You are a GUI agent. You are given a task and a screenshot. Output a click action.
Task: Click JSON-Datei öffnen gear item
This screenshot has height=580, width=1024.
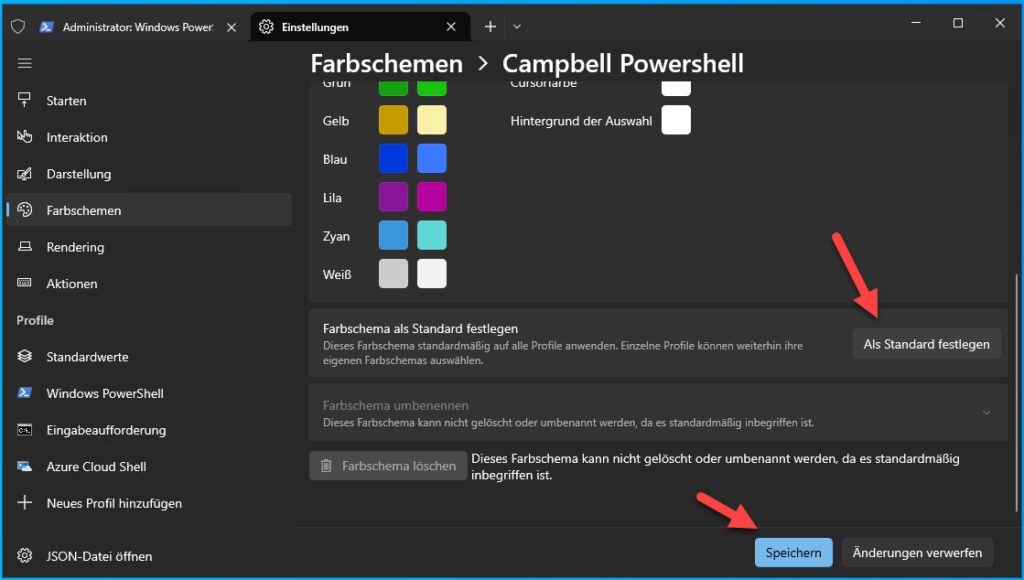[149, 556]
